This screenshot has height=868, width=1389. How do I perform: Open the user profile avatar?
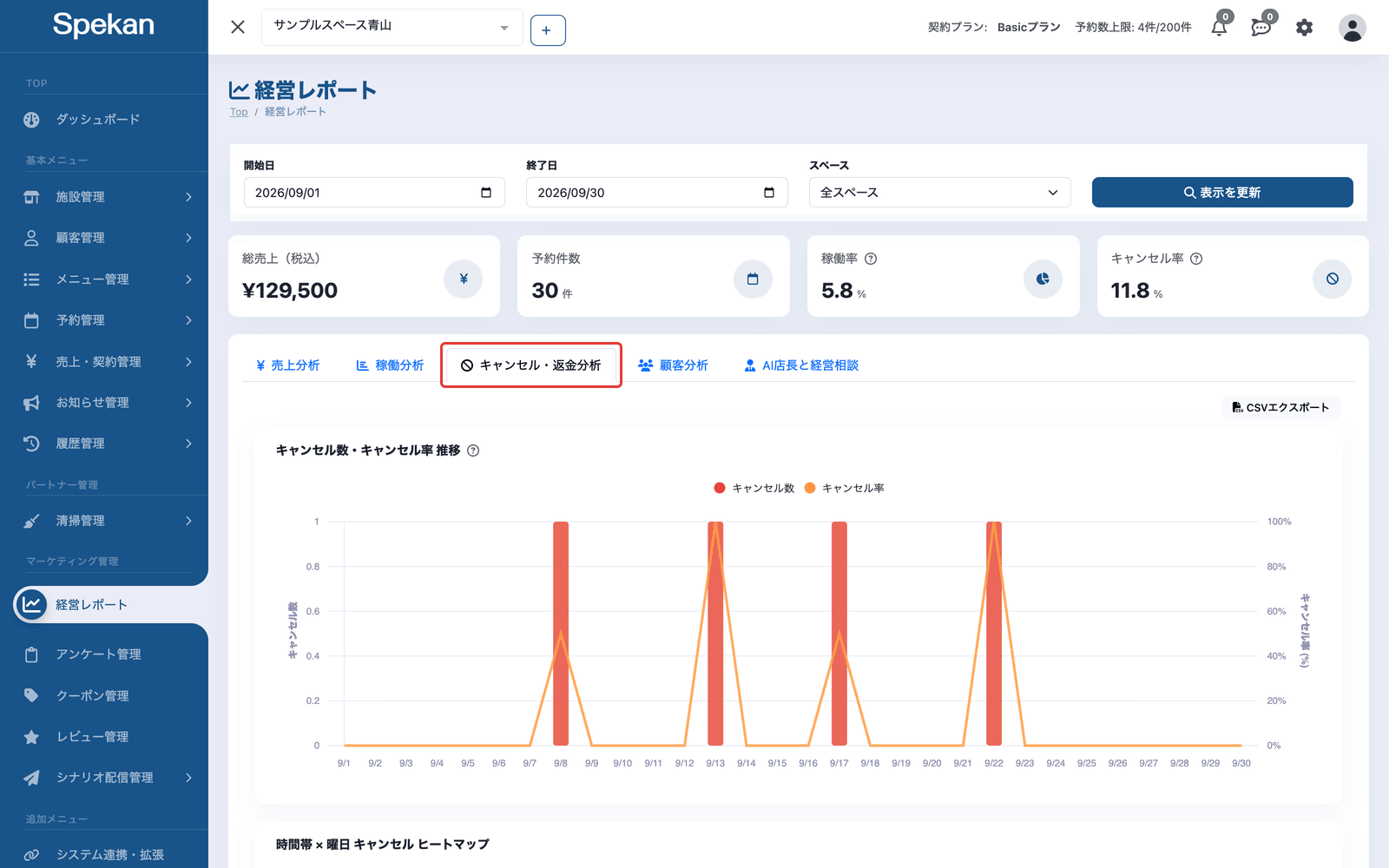[x=1352, y=28]
